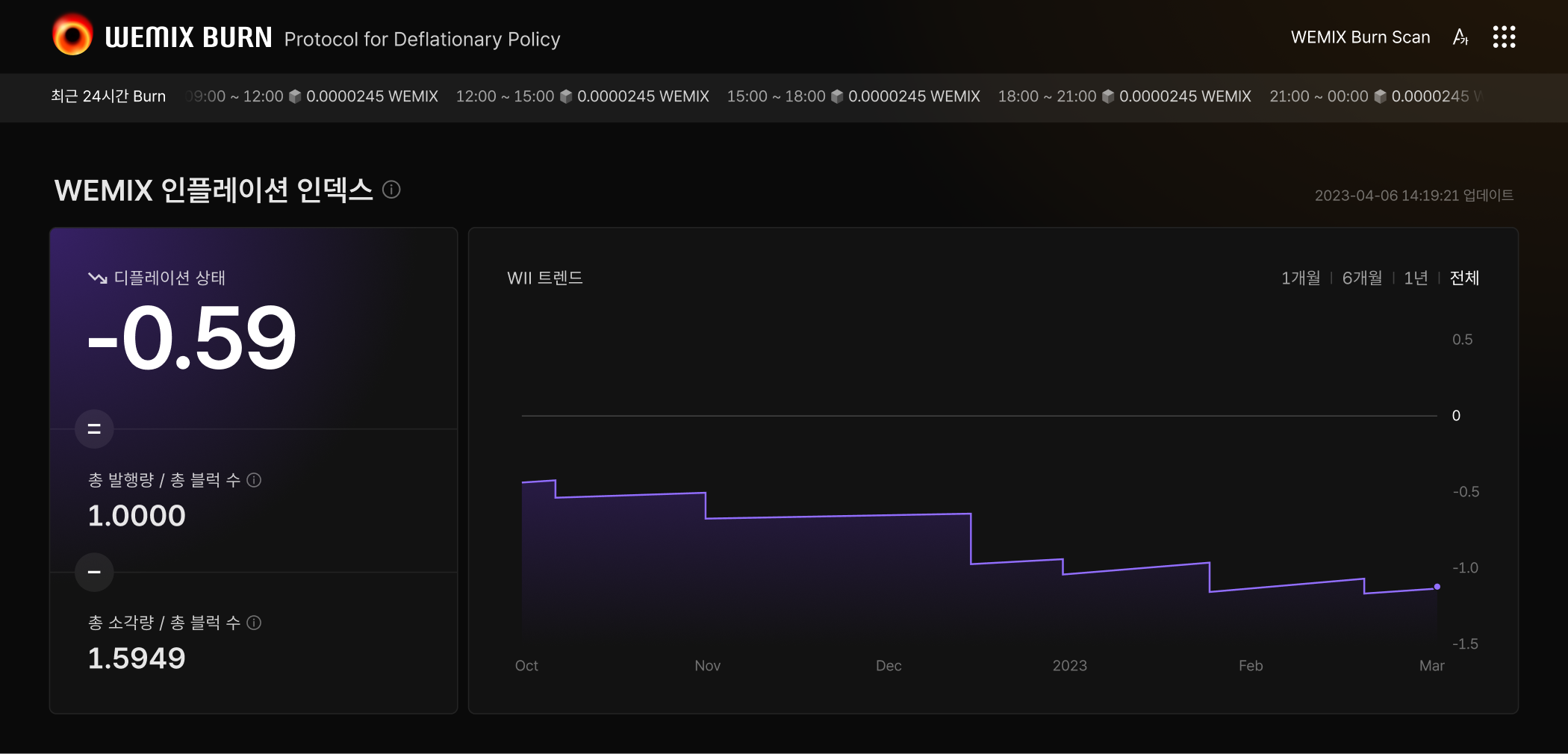The height and width of the screenshot is (754, 1568).
Task: Click the 최근 24시간 Burn label
Action: (x=108, y=96)
